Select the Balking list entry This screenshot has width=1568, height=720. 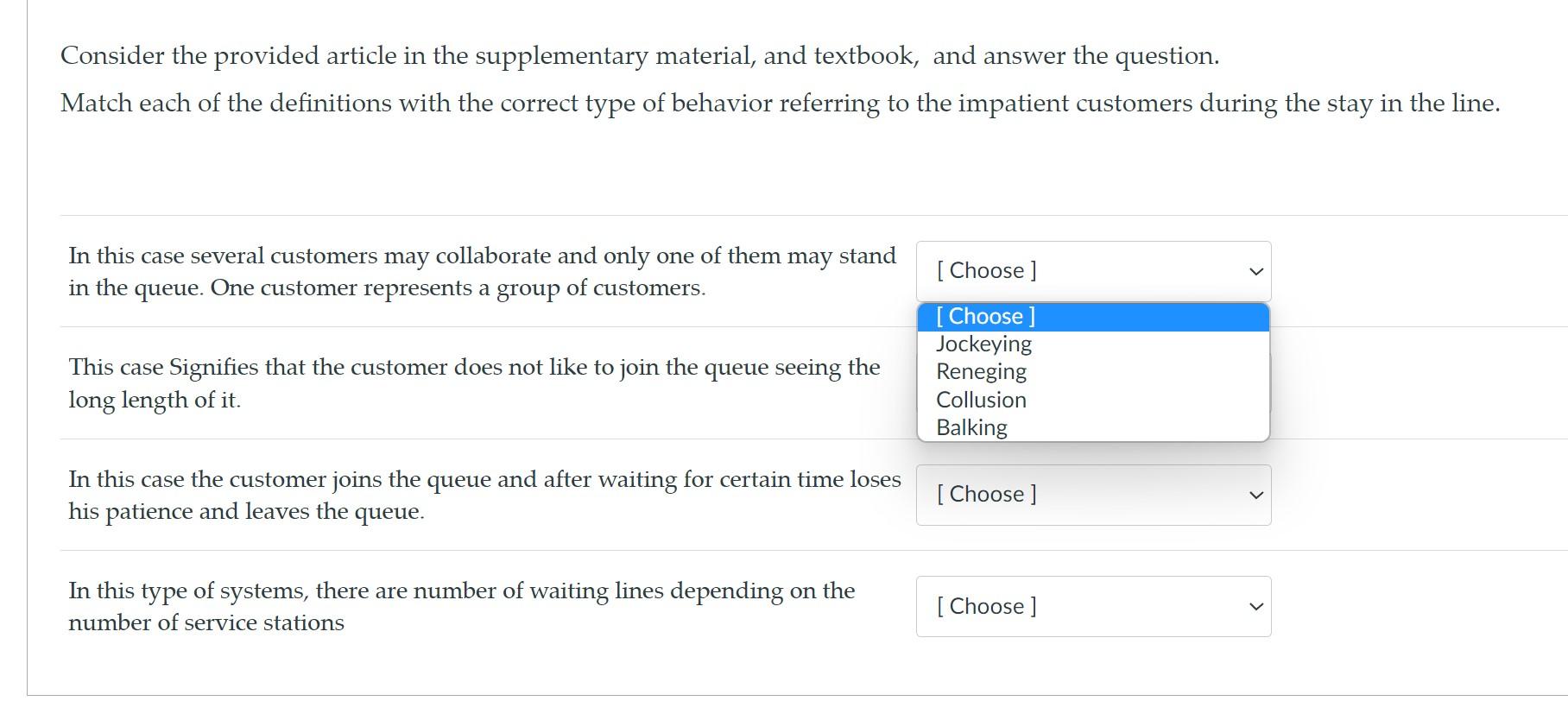(x=971, y=426)
